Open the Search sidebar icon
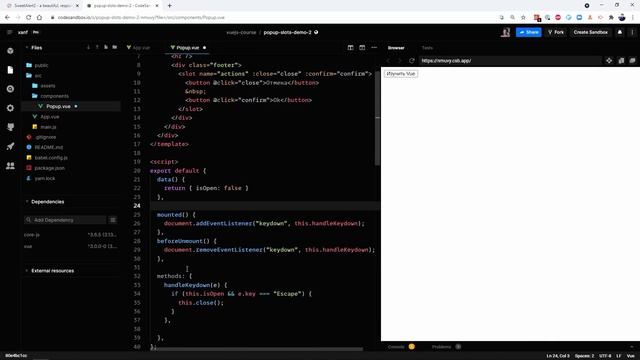640x360 pixels. 10,89
